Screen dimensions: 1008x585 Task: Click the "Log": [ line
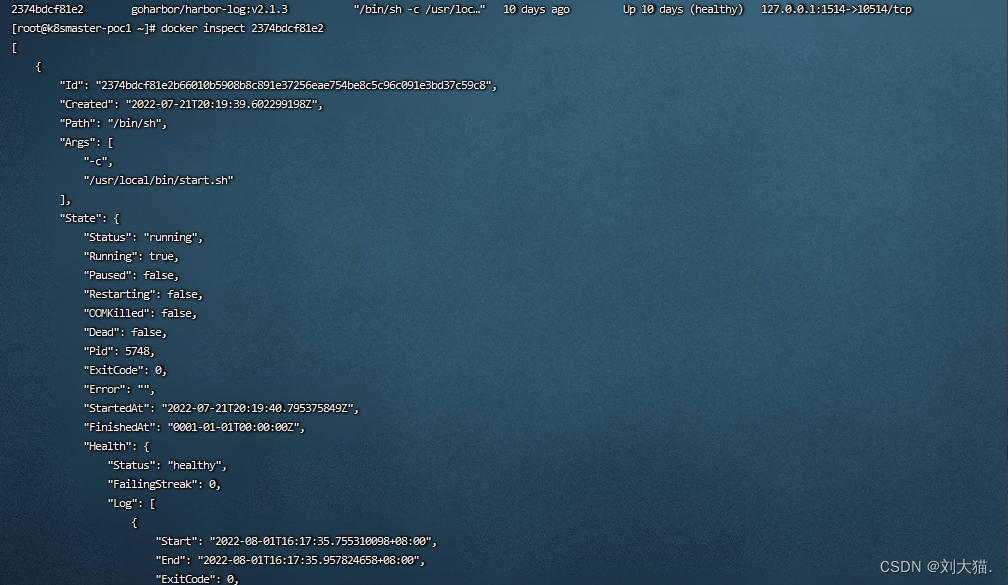[x=131, y=503]
